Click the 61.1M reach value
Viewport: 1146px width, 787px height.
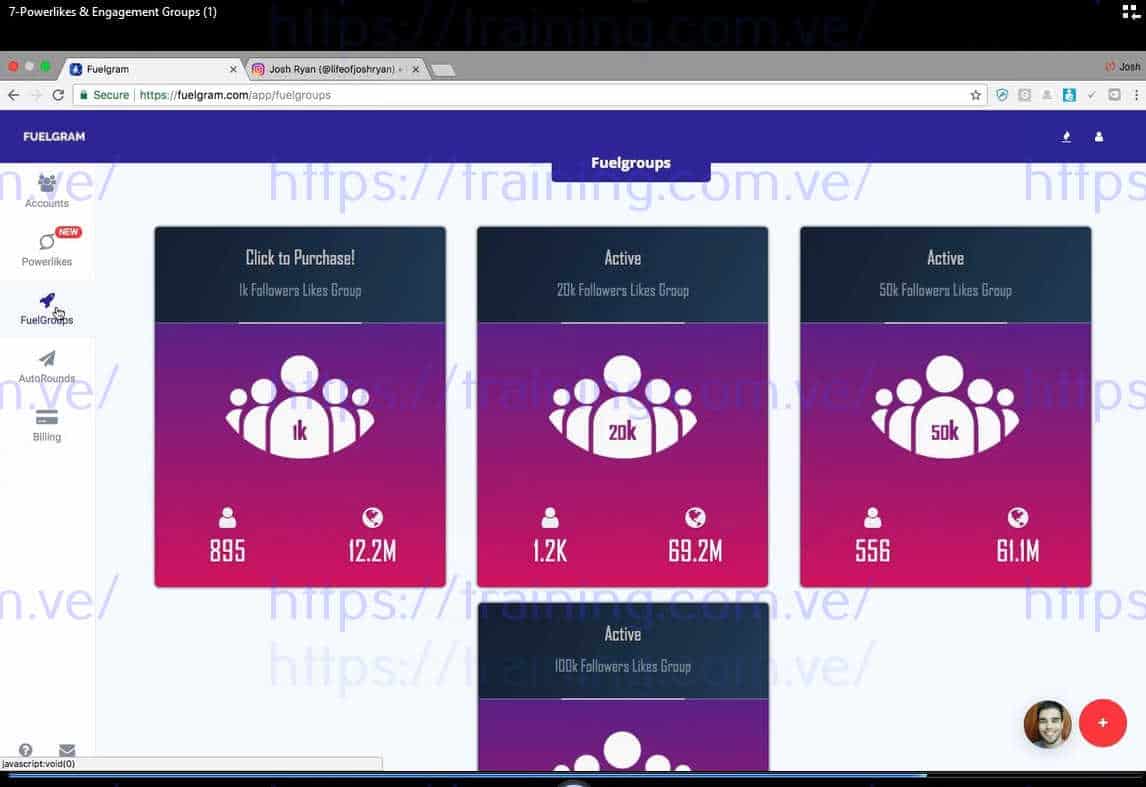1017,551
